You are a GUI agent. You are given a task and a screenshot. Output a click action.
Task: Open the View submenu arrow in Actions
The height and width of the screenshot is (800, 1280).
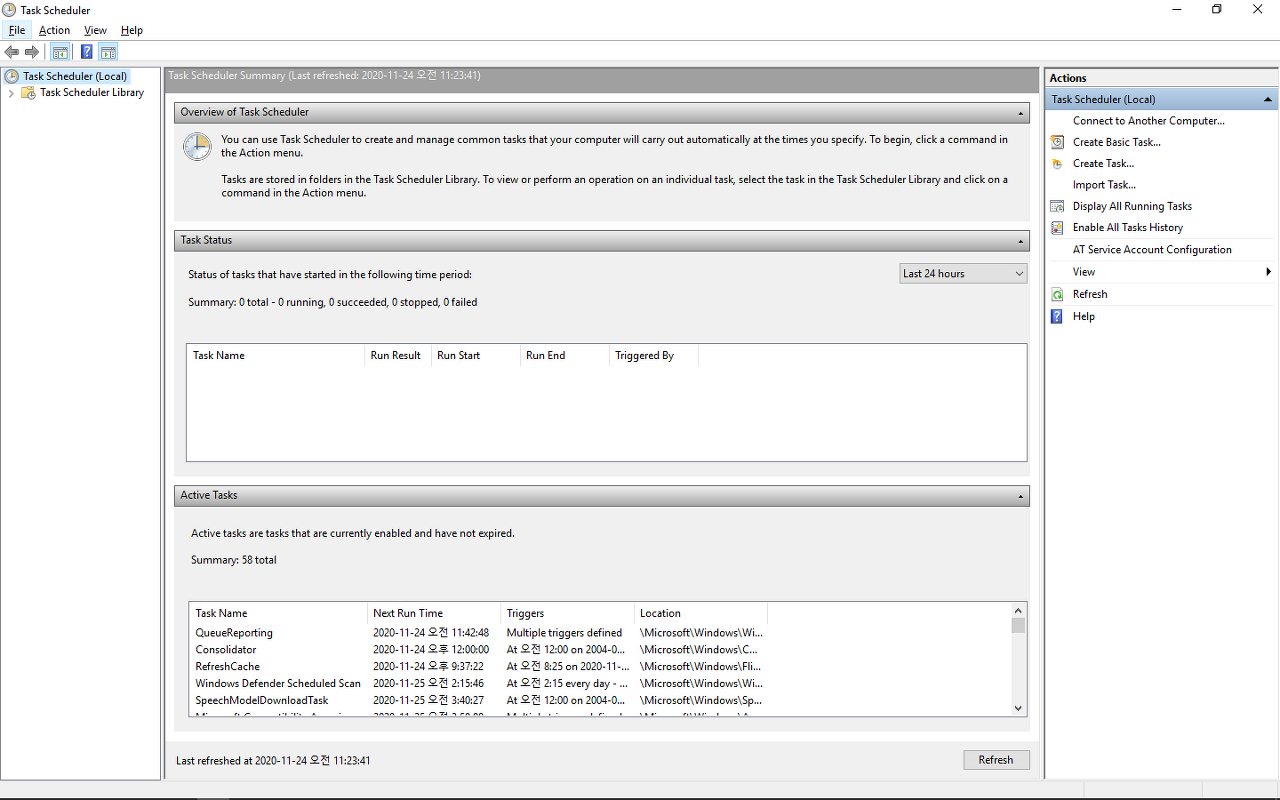1268,272
